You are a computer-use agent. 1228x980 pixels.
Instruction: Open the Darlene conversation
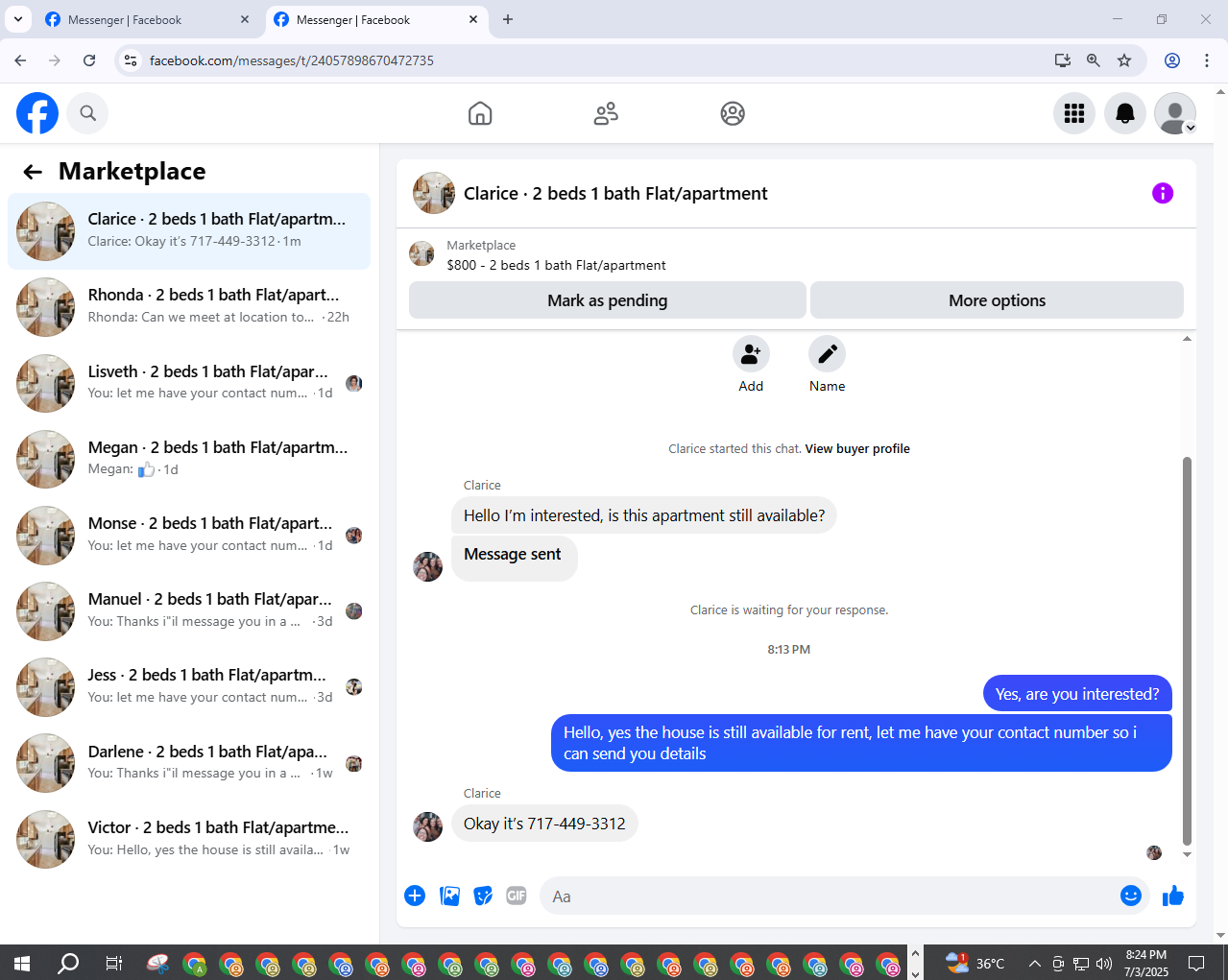pyautogui.click(x=189, y=763)
